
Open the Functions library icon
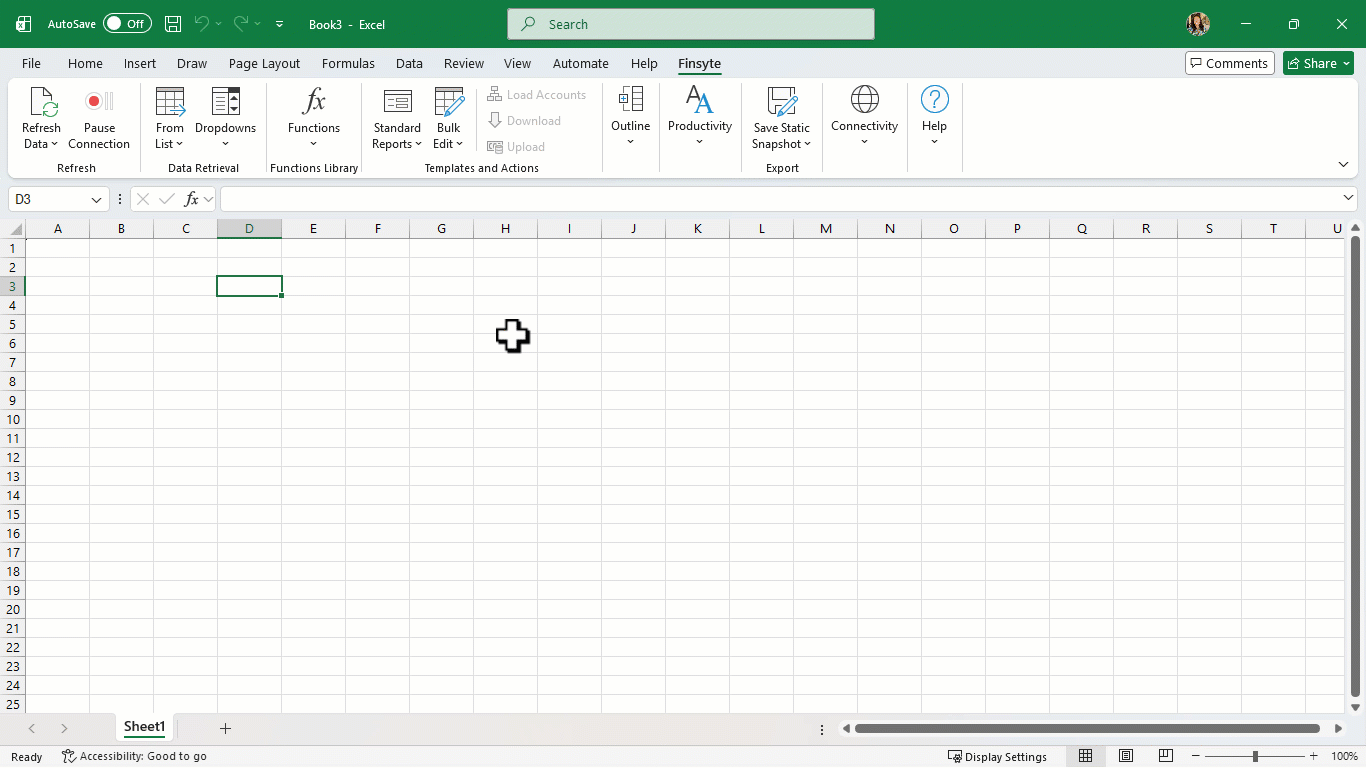coord(314,102)
